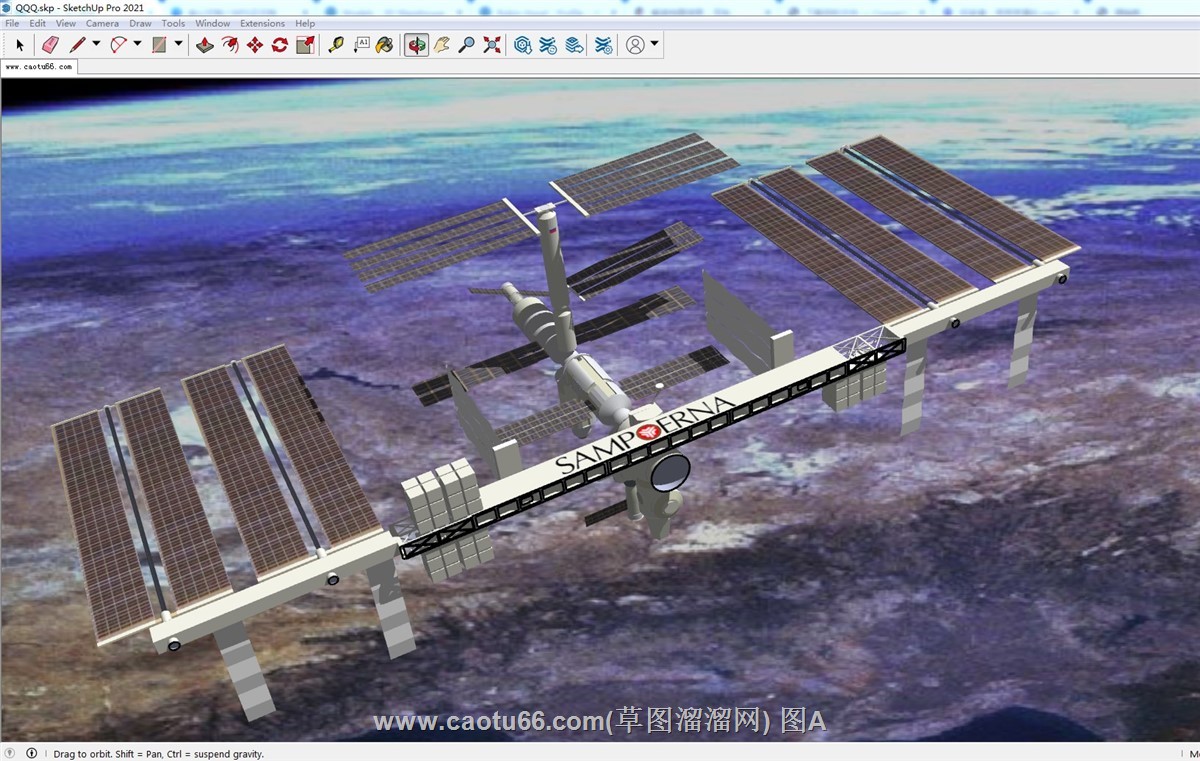Expand the Arc tool dropdown arrow
This screenshot has width=1200, height=761.
(x=137, y=44)
